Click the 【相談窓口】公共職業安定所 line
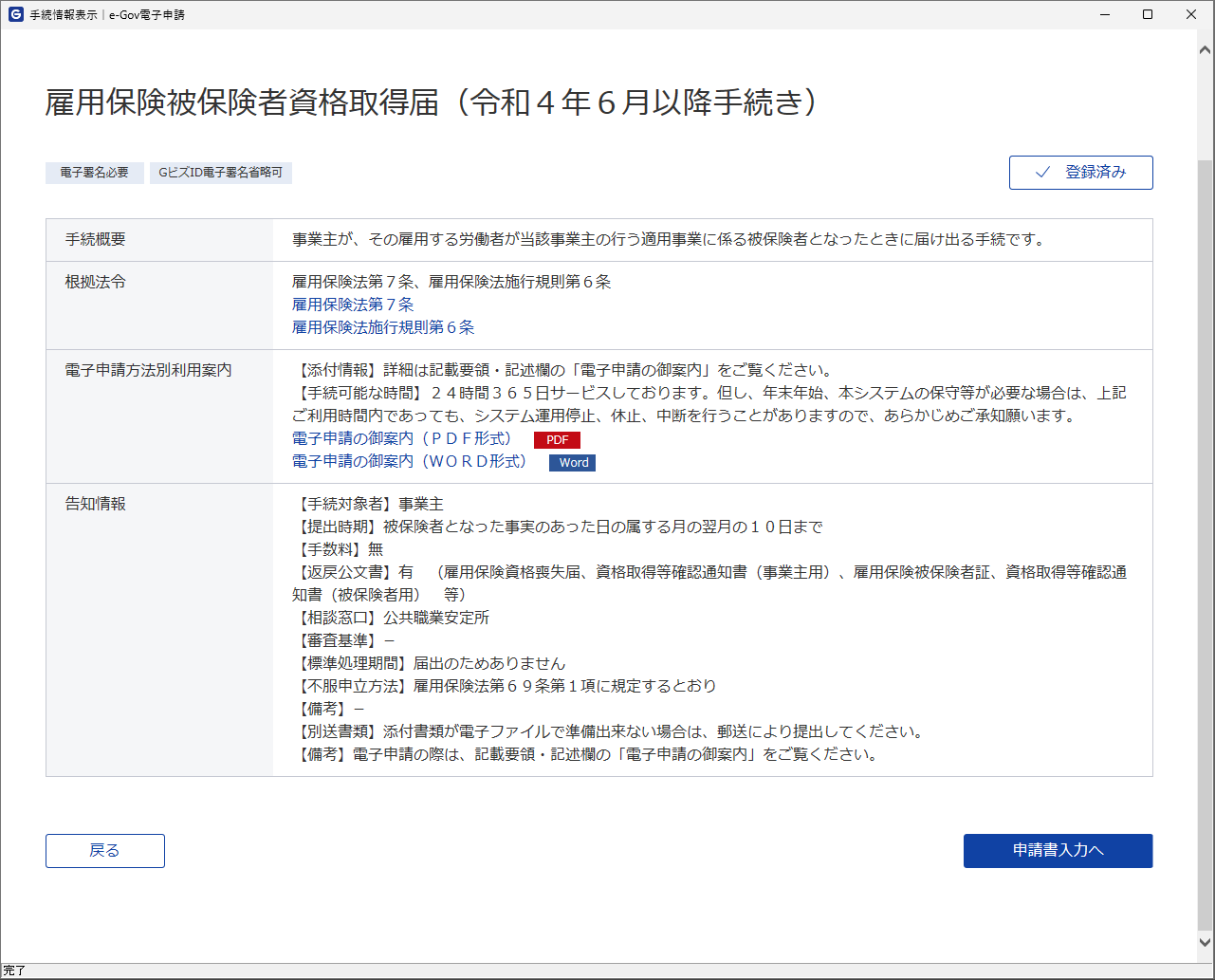Screen dimensions: 1215x980 [x=391, y=619]
